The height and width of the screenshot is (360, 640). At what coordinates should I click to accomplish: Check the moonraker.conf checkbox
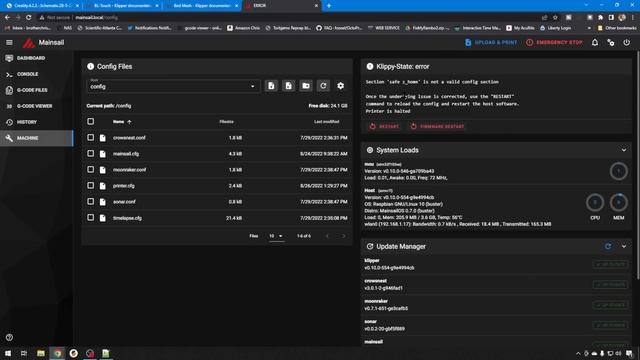91,169
